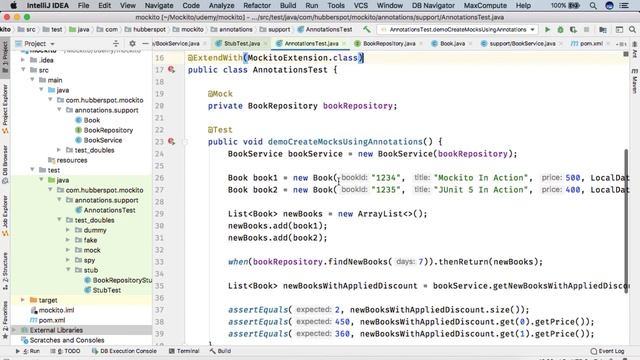This screenshot has width=640, height=360.
Task: Open Search Everywhere magnifier in IDE toolbar
Action: point(632,29)
